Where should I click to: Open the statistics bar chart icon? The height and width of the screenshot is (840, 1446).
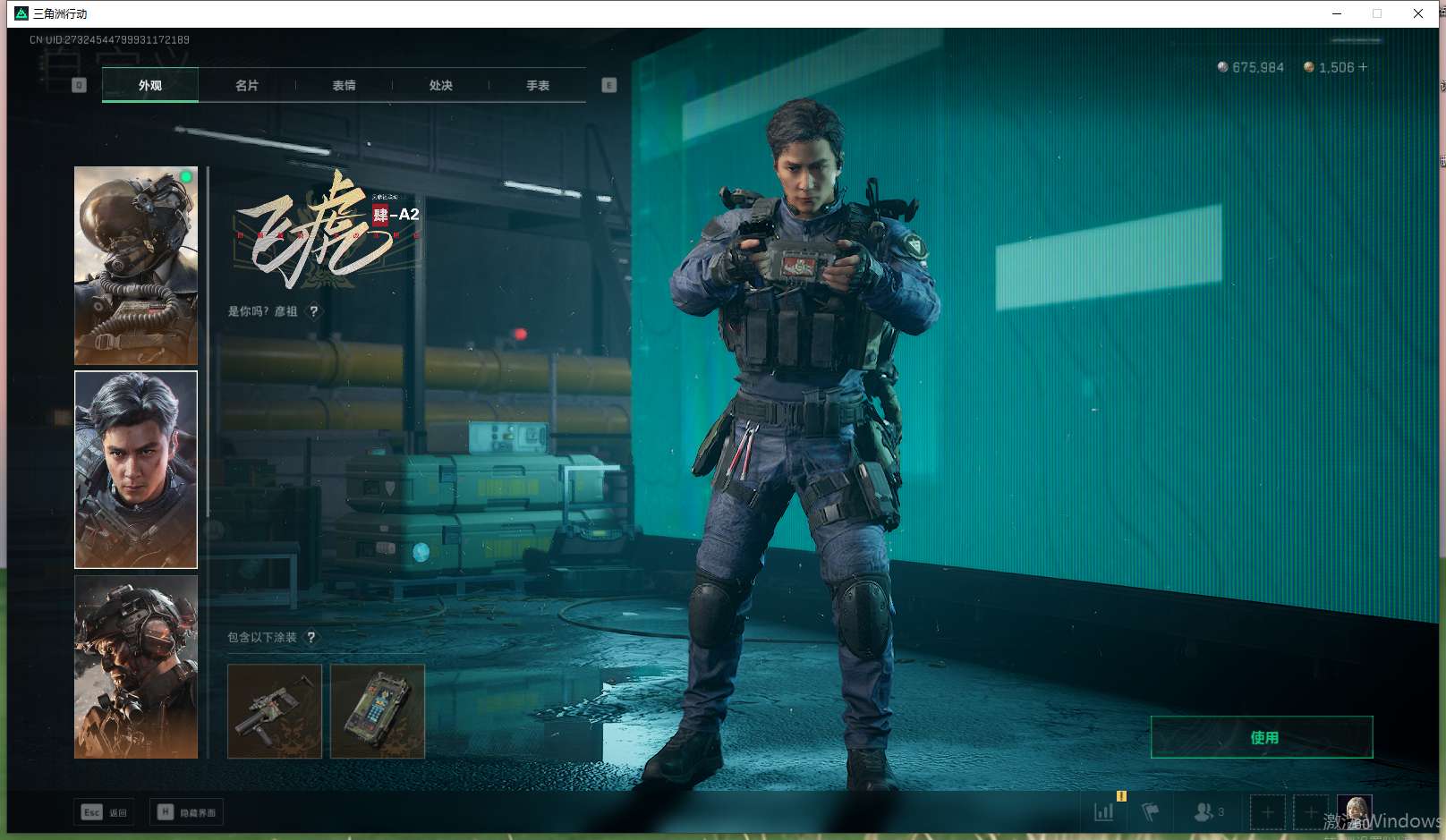1104,812
